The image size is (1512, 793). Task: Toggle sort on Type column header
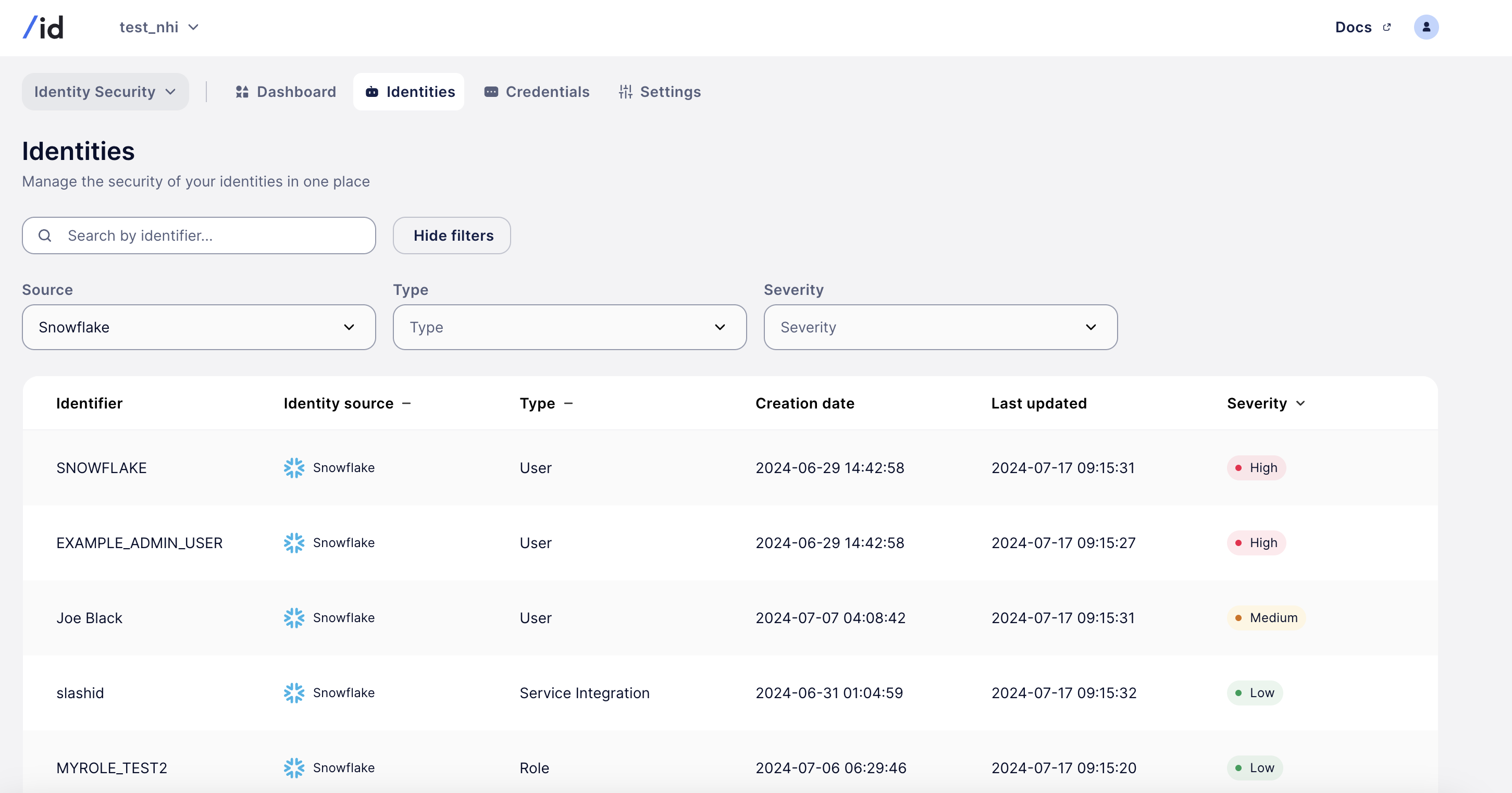click(568, 403)
